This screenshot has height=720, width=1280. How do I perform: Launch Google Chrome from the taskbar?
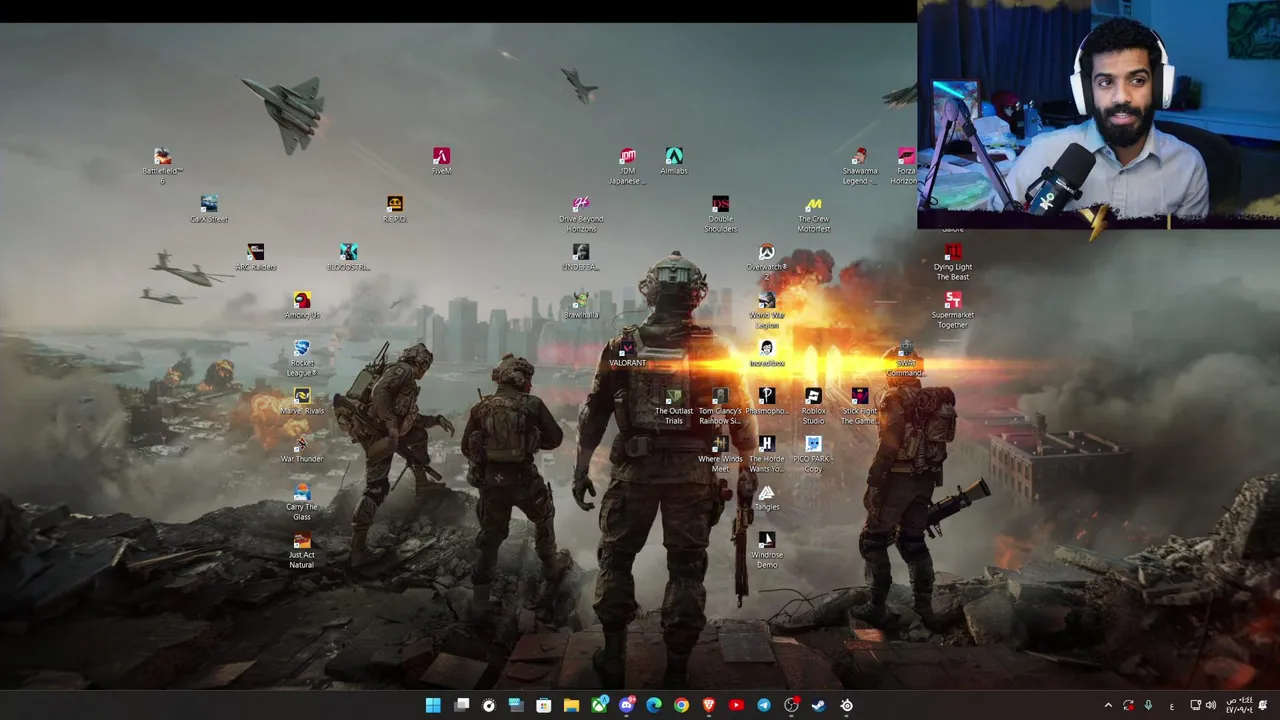[x=681, y=705]
